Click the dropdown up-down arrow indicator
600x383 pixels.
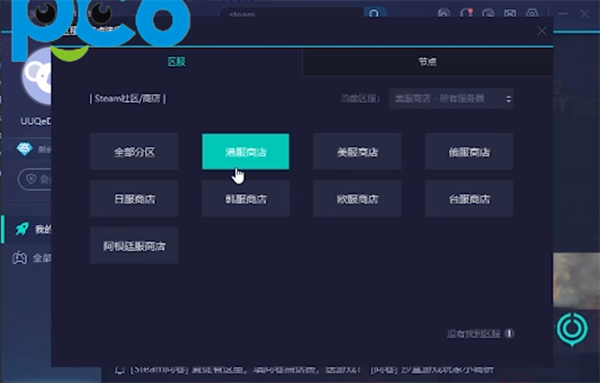coord(508,99)
